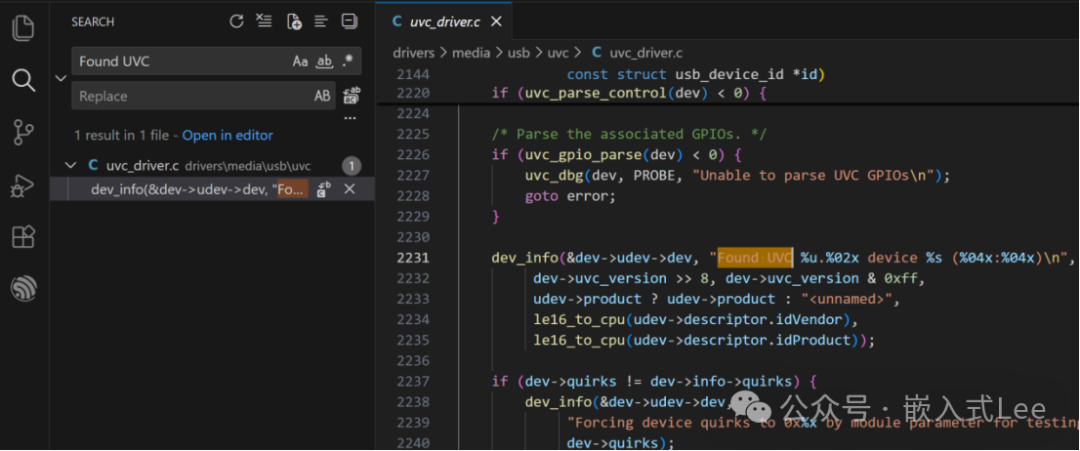Clear search results
The image size is (1080, 451).
[x=264, y=21]
